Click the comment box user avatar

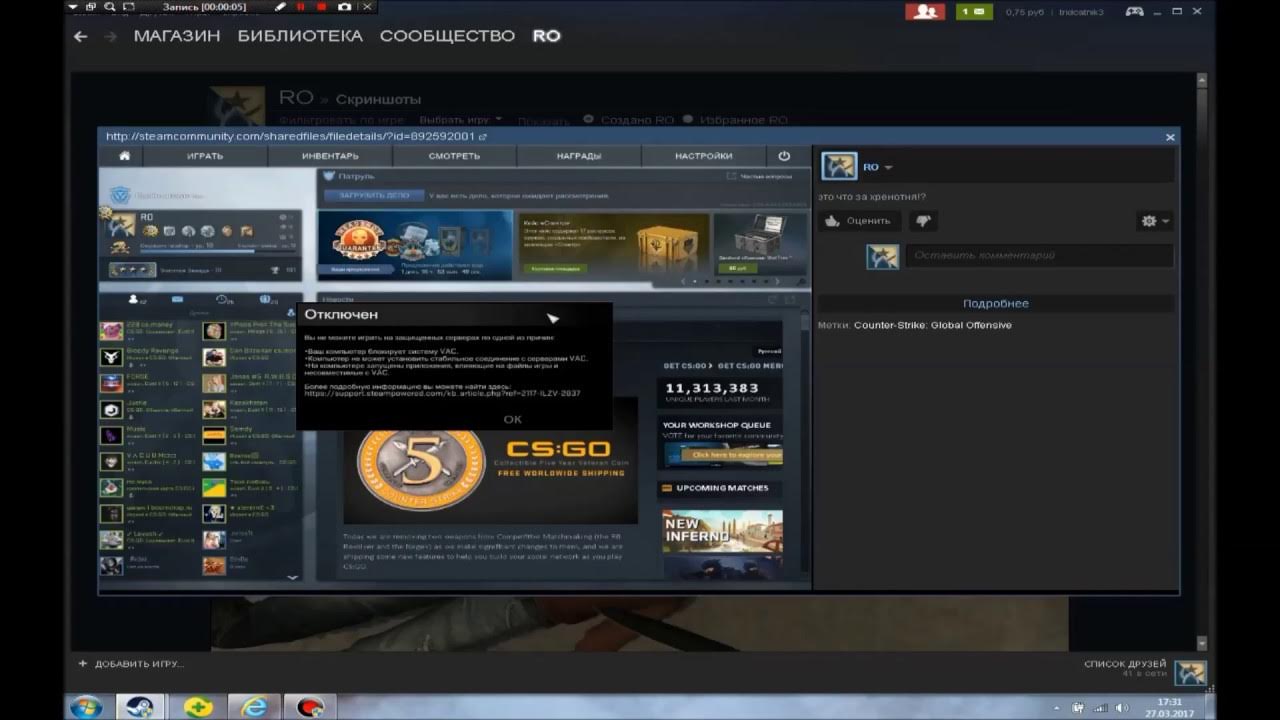tap(882, 257)
